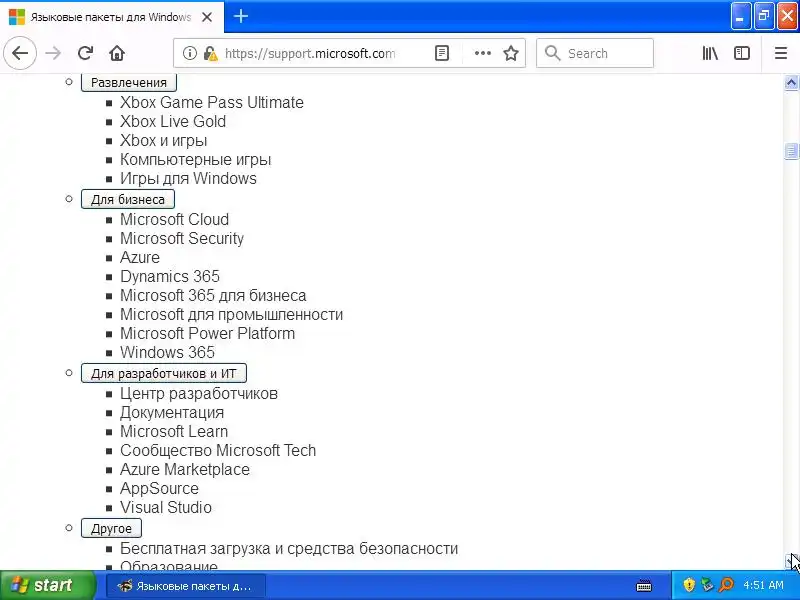This screenshot has height=600, width=800.
Task: Select Языковые пакеты taskbar window button
Action: 186,586
